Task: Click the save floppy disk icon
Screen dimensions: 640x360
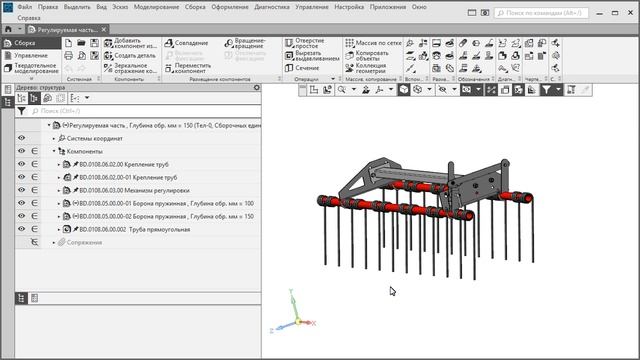Action: click(x=94, y=43)
